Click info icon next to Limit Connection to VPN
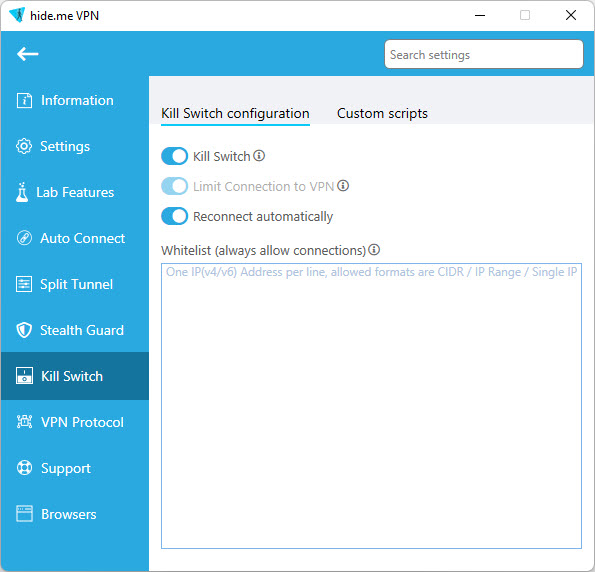This screenshot has height=572, width=595. pos(343,186)
